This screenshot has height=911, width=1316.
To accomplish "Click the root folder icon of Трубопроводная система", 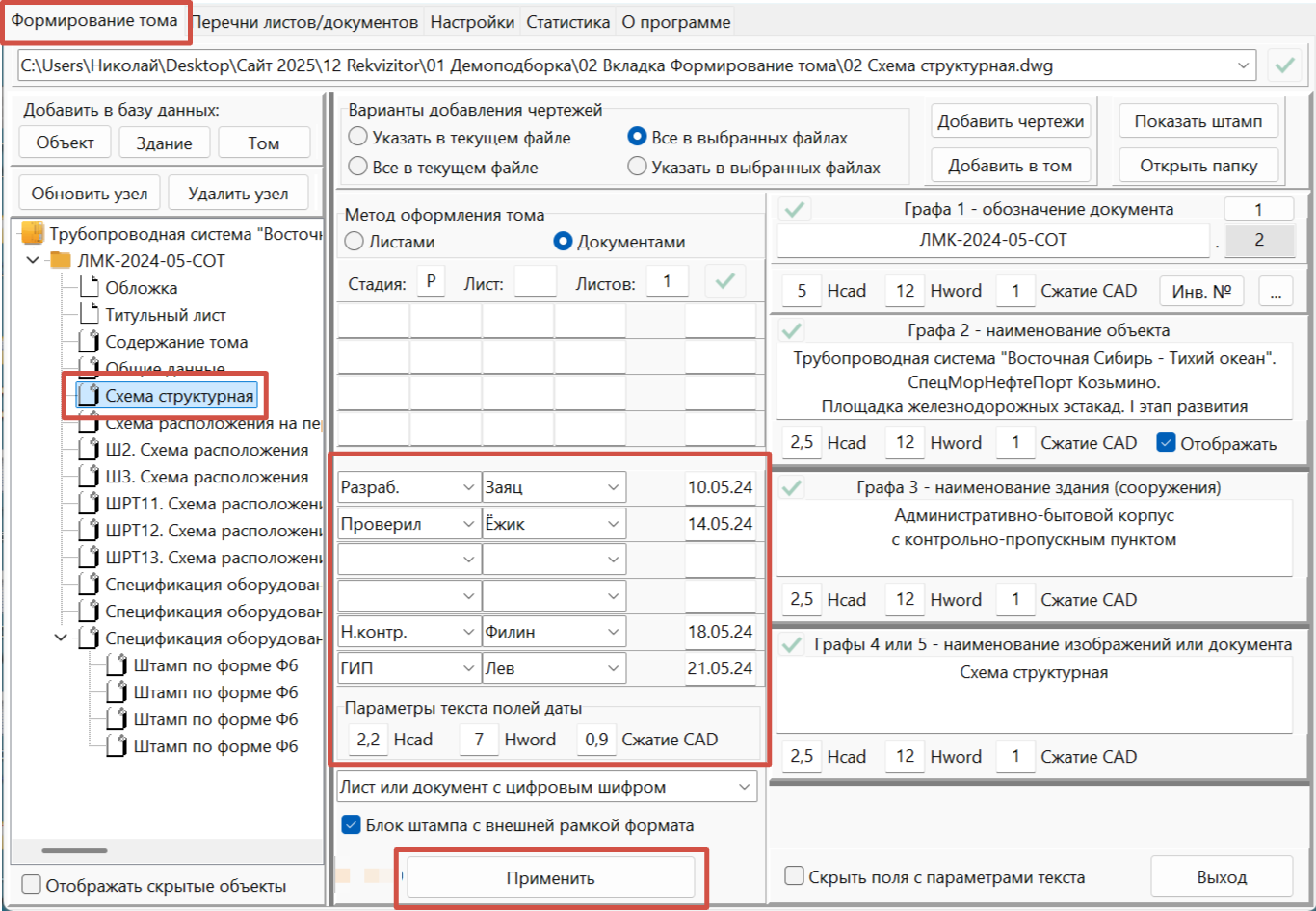I will point(33,234).
